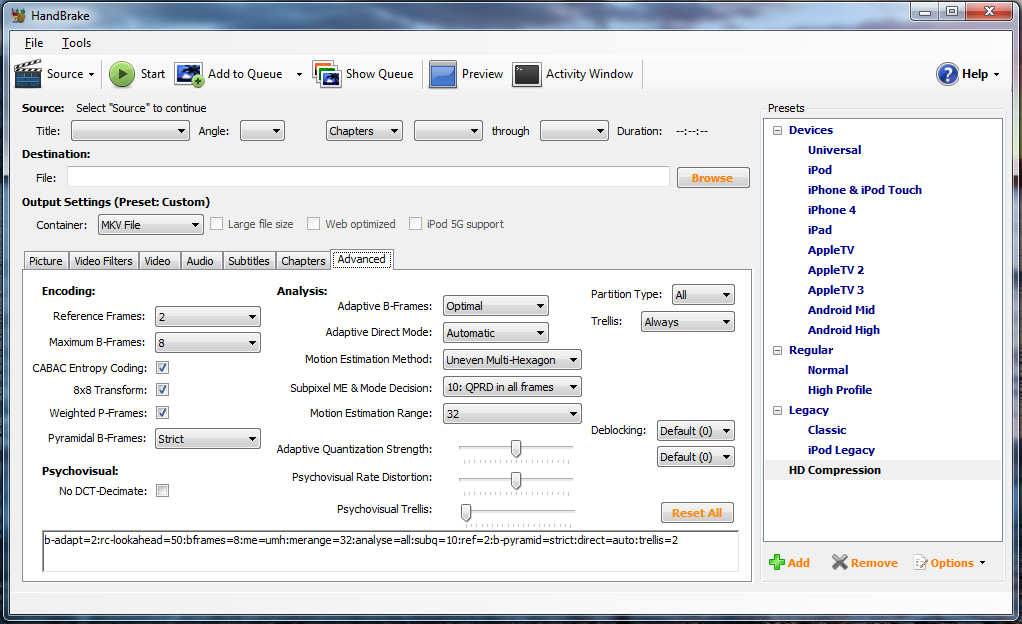Collapse the Legacy preset group

777,410
